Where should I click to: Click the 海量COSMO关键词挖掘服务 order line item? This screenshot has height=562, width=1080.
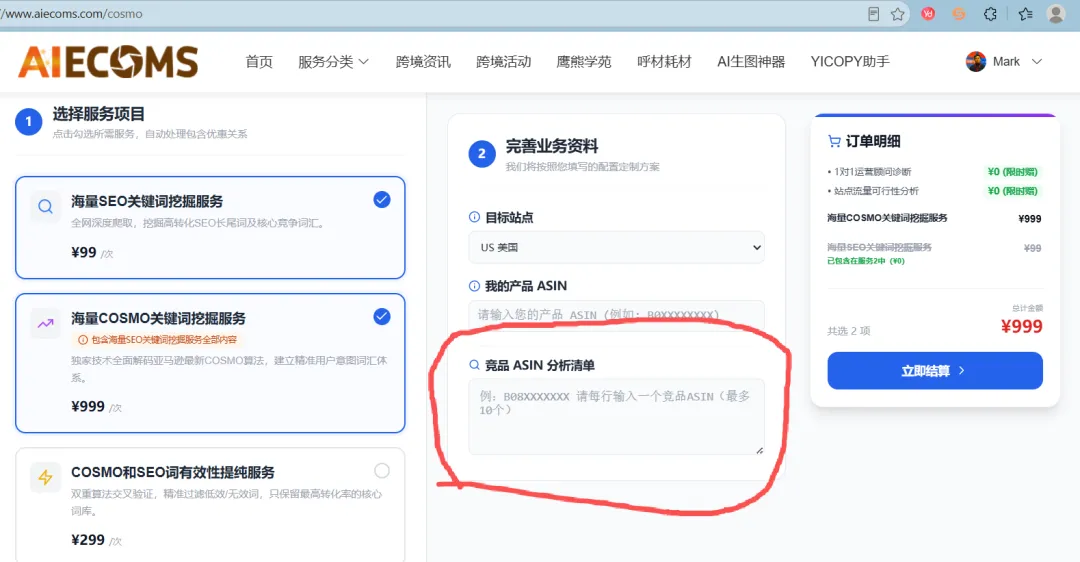coord(887,218)
